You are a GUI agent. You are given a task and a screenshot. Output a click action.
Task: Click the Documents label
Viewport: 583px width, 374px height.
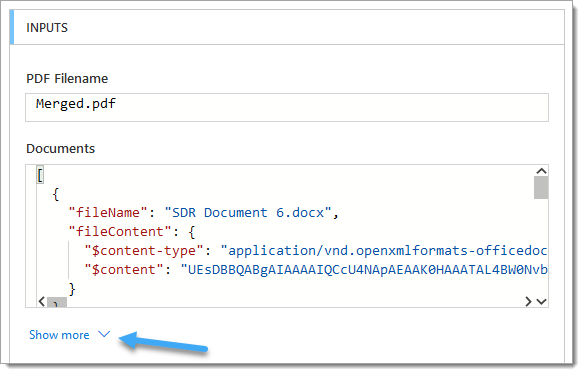click(61, 148)
